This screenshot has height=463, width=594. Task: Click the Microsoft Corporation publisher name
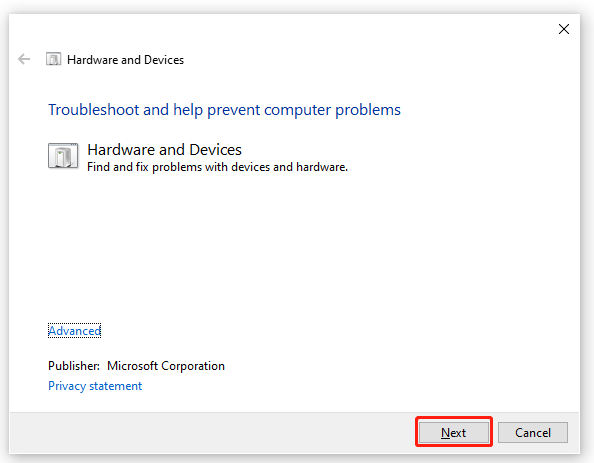(x=166, y=366)
